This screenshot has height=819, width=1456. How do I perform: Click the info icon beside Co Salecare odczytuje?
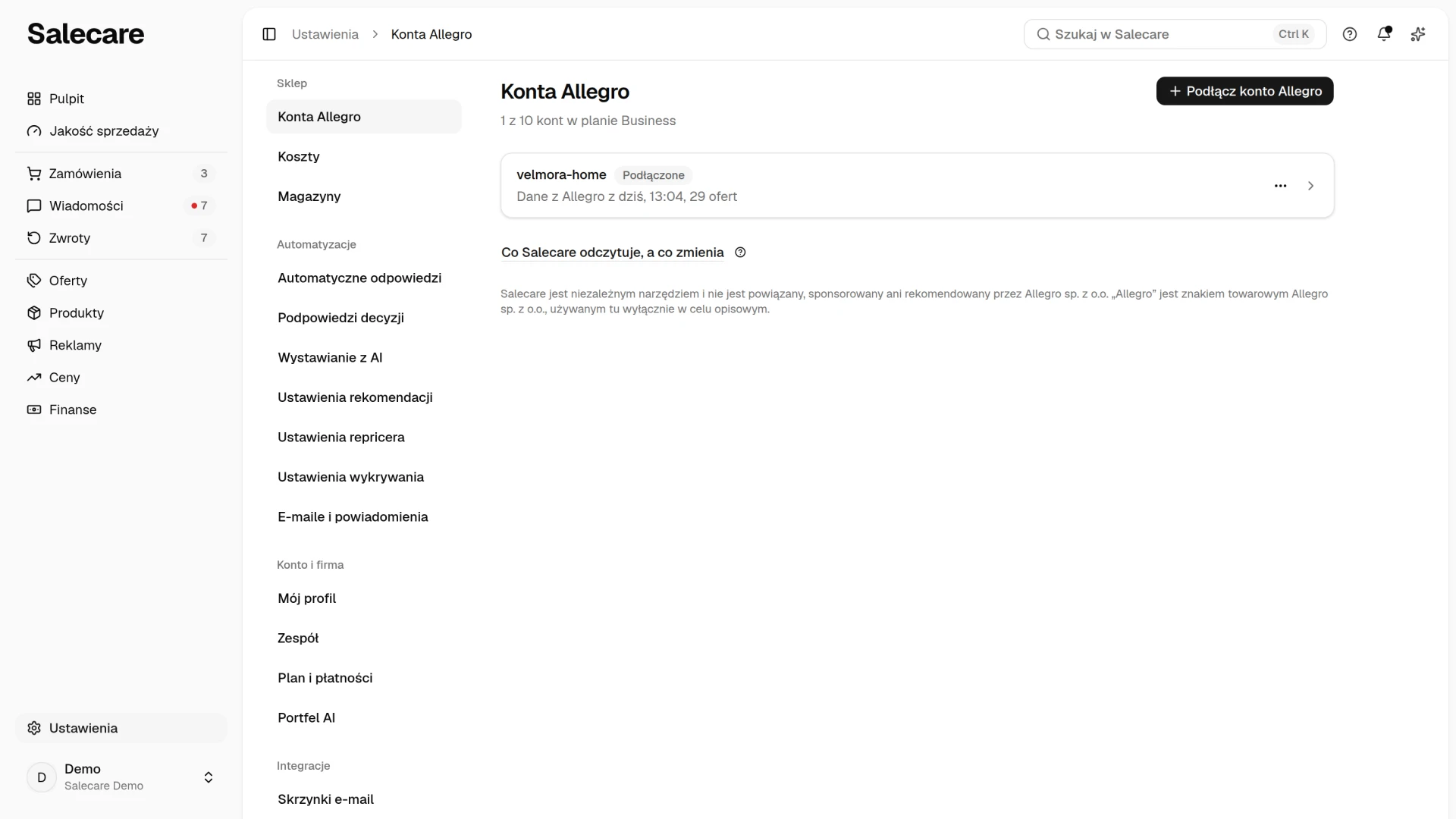pyautogui.click(x=741, y=253)
